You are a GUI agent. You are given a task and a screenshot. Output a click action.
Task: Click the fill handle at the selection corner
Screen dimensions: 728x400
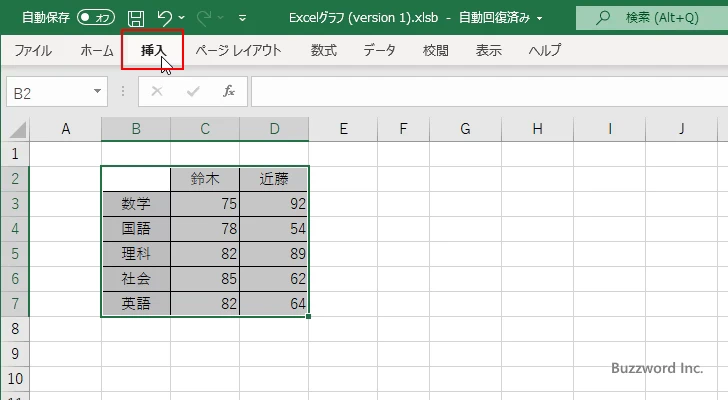click(x=309, y=316)
